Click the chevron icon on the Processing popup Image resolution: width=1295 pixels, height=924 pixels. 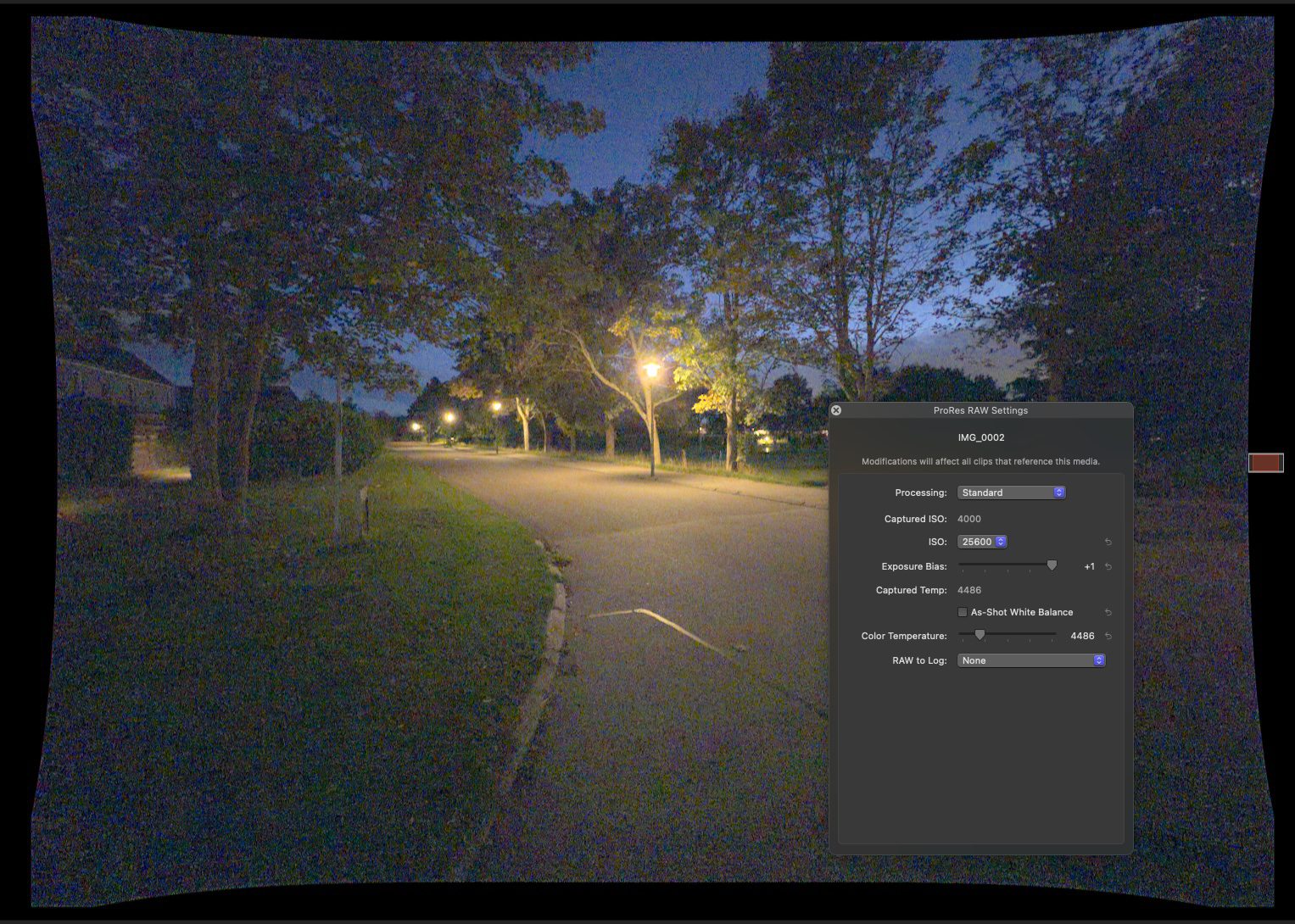pyautogui.click(x=1058, y=492)
